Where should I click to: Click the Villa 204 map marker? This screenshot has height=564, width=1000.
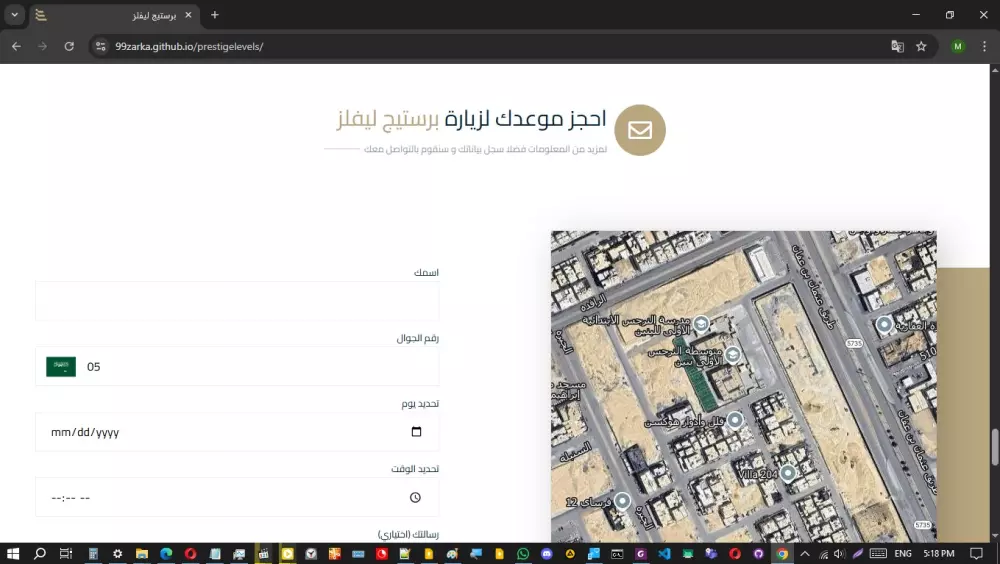pyautogui.click(x=788, y=473)
